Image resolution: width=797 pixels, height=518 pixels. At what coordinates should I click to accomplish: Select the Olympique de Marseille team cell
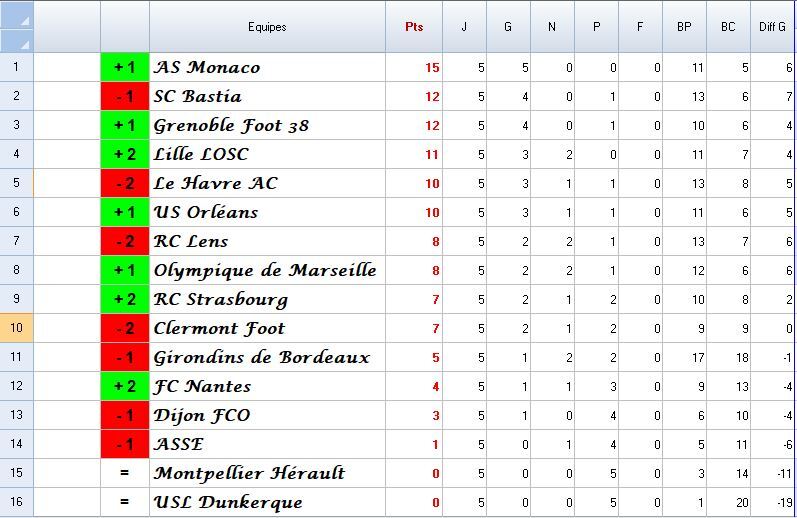[266, 271]
